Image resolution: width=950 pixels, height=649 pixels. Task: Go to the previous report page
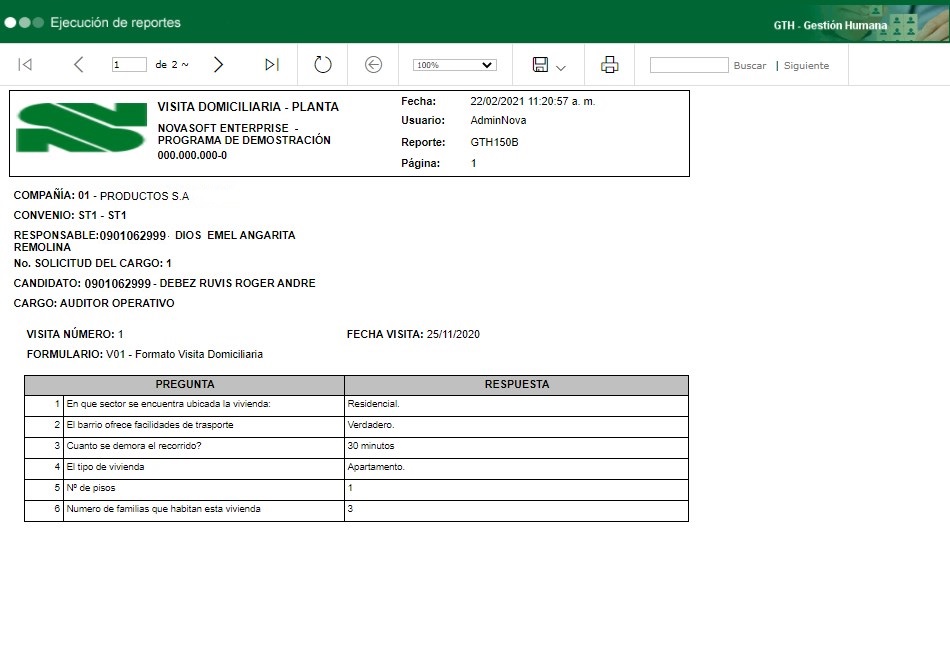coord(79,65)
